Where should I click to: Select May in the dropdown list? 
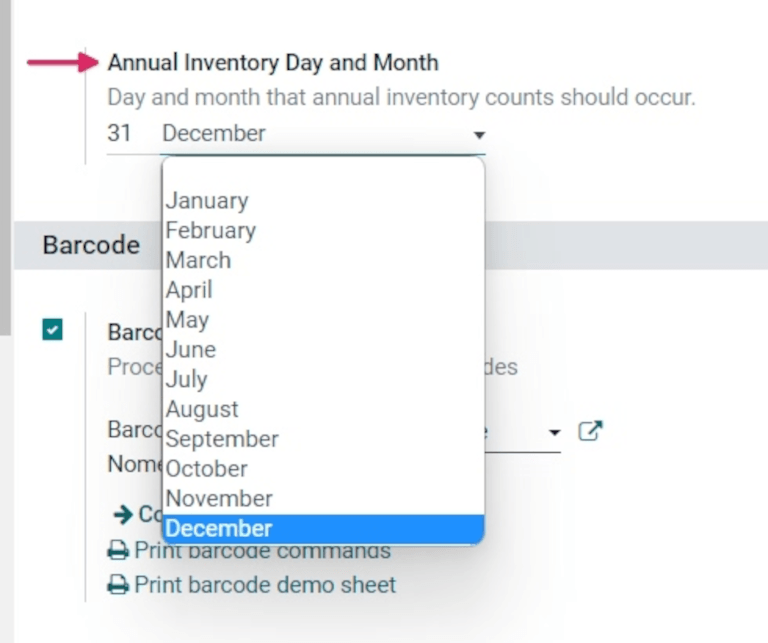pyautogui.click(x=187, y=320)
